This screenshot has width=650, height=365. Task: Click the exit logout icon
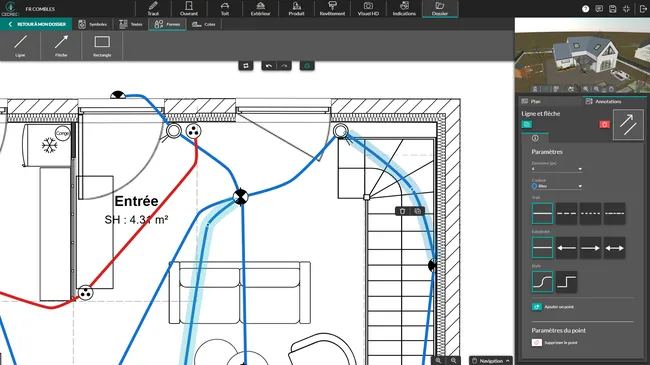tap(643, 9)
